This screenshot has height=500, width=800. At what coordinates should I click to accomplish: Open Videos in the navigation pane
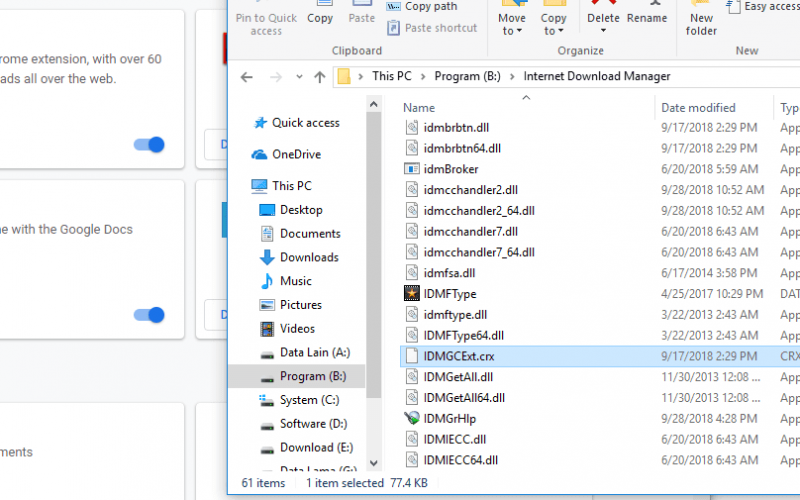pyautogui.click(x=287, y=329)
